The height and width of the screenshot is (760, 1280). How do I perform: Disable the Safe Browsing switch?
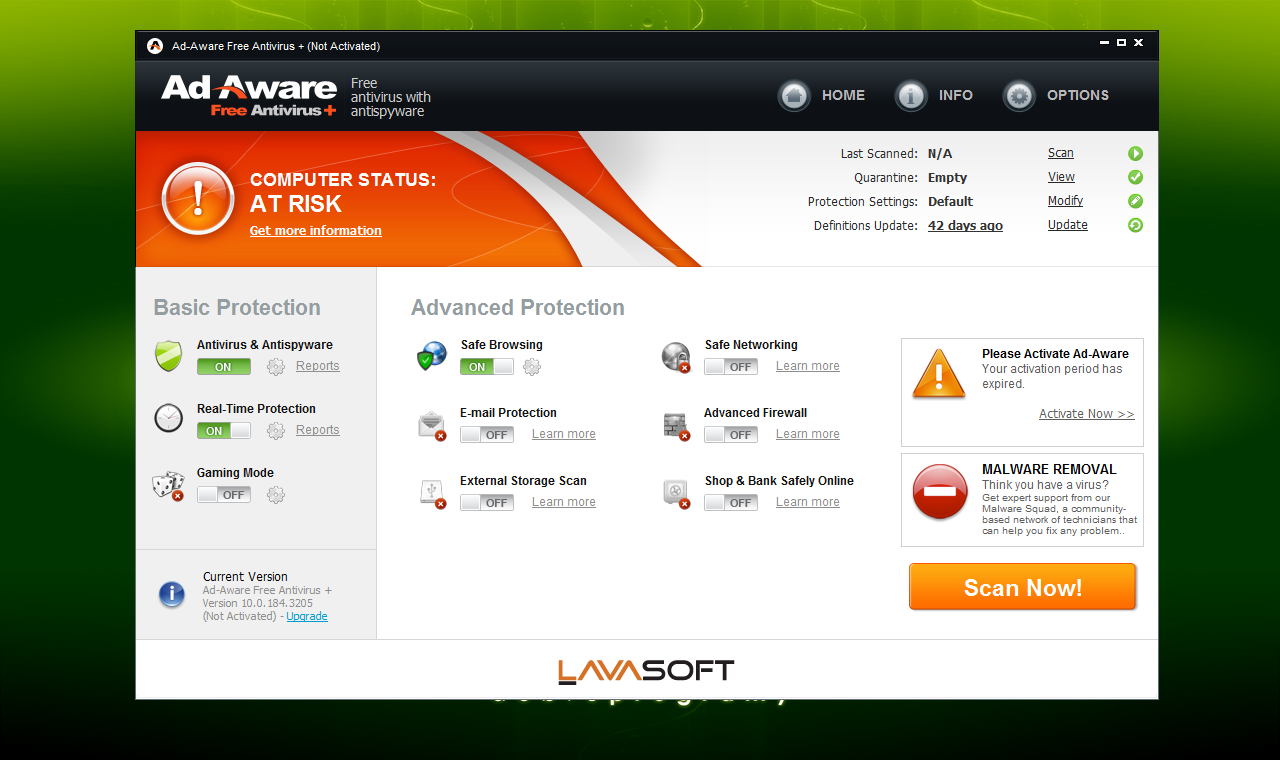point(487,367)
